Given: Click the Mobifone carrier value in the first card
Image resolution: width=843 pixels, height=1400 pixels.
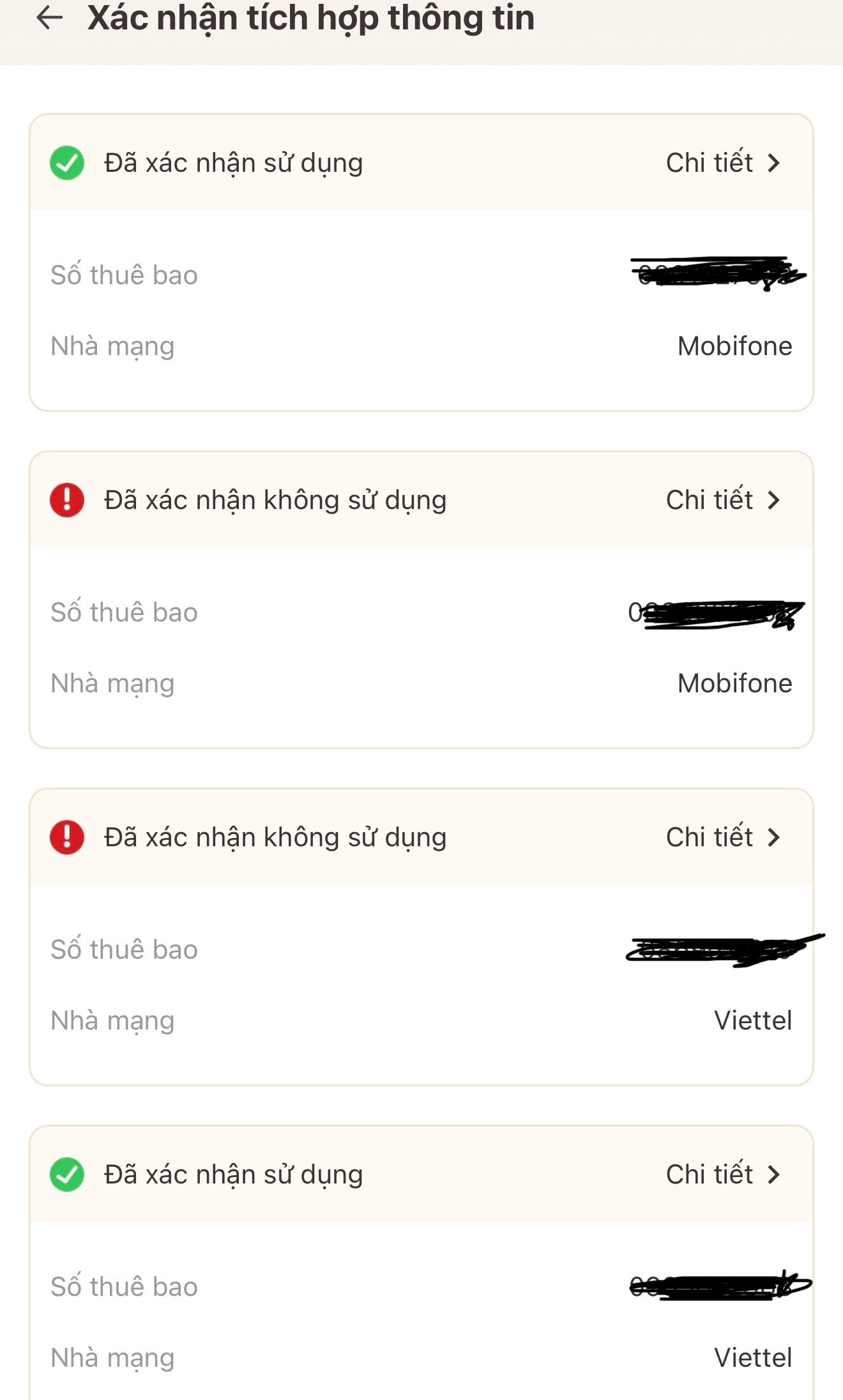Looking at the screenshot, I should pos(734,346).
